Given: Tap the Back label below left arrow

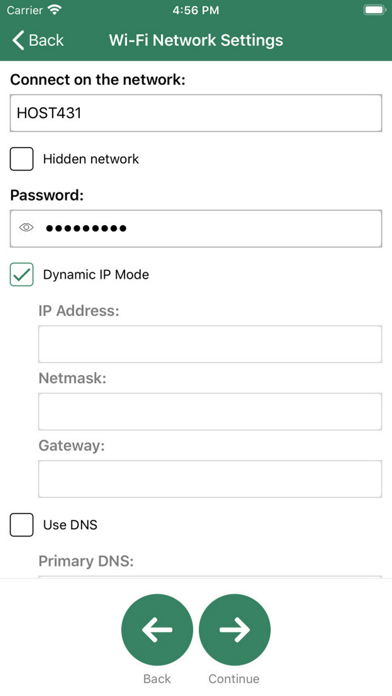Looking at the screenshot, I should pyautogui.click(x=157, y=679).
